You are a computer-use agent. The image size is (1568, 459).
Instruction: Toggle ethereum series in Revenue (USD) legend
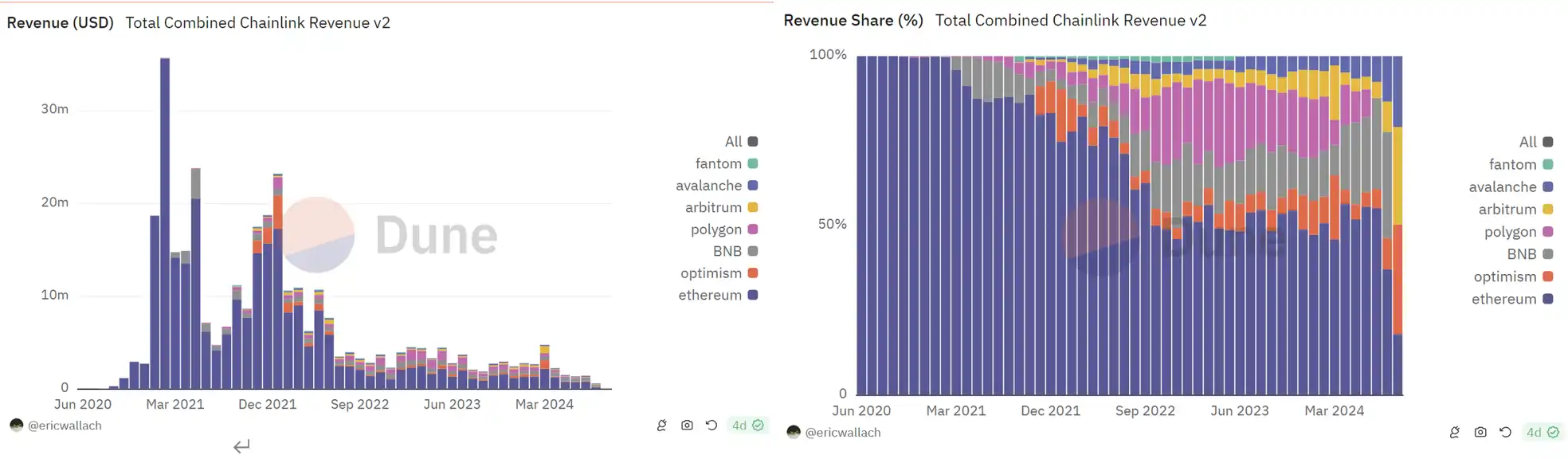click(x=710, y=295)
